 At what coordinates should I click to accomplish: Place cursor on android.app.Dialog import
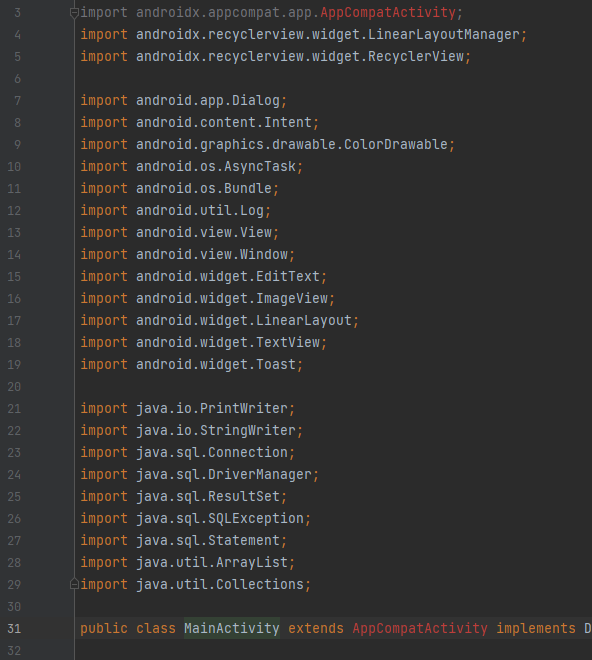pyautogui.click(x=208, y=101)
